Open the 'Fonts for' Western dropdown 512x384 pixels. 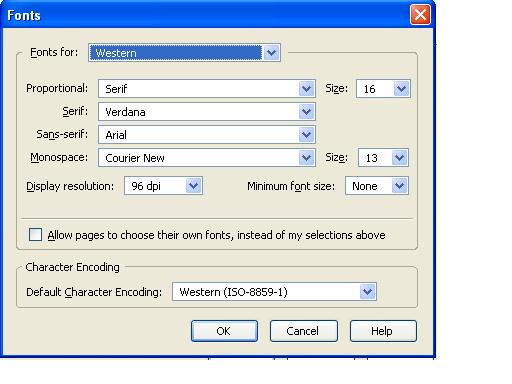point(184,53)
